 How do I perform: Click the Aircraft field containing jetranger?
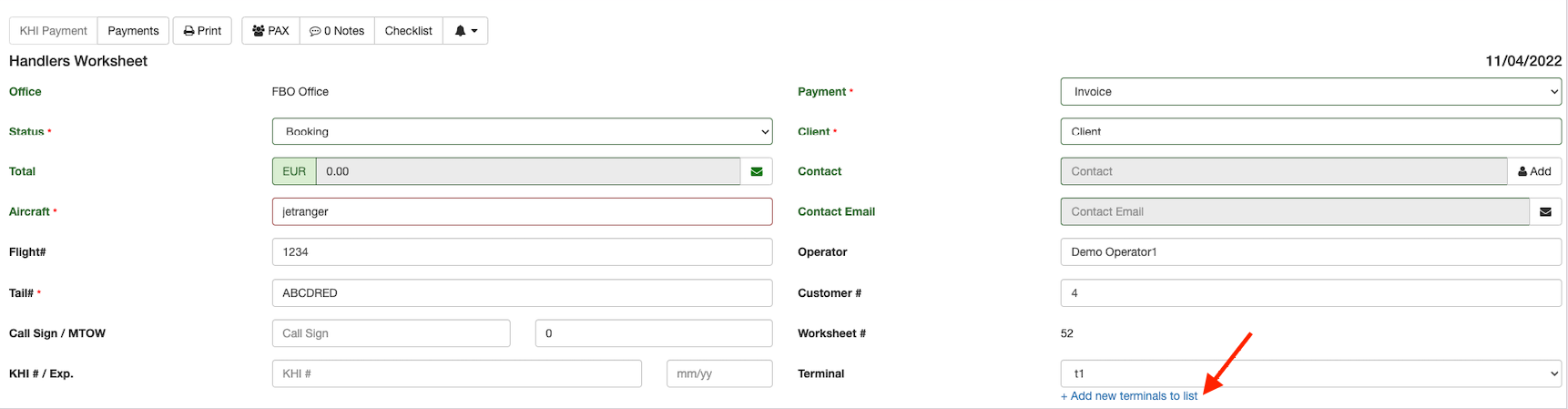[x=522, y=211]
